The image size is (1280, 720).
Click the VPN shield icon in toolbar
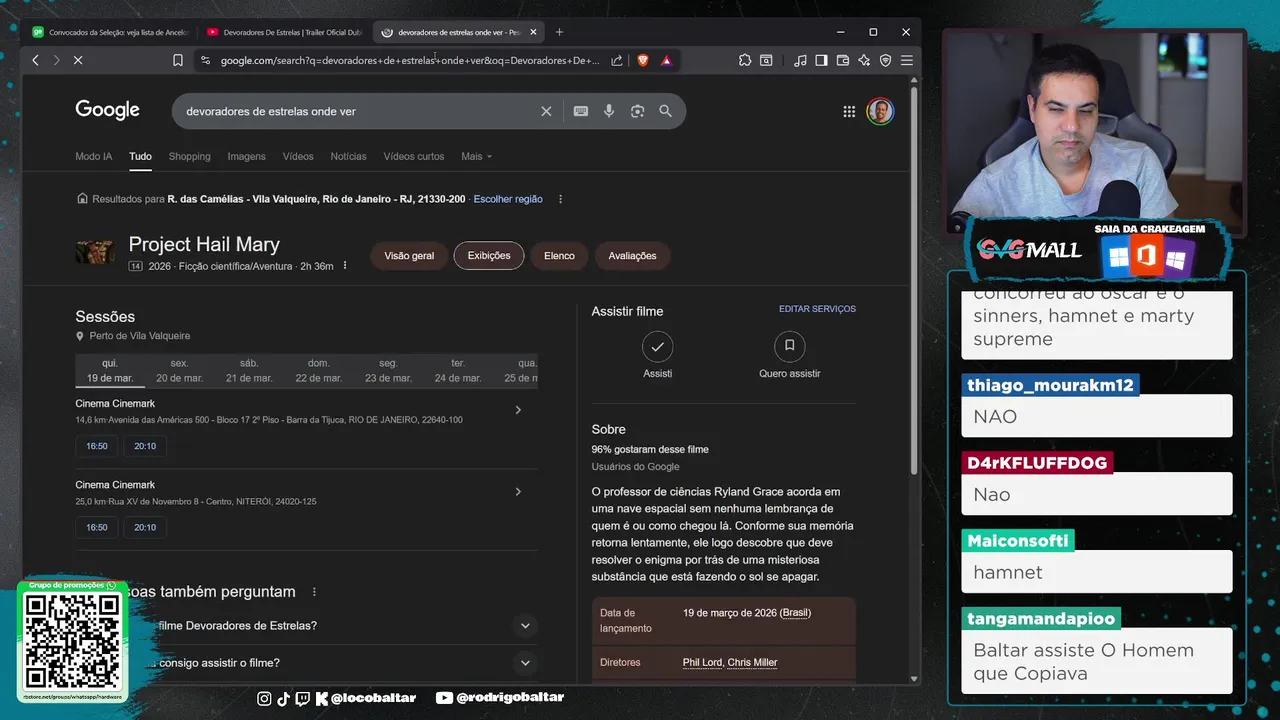[x=885, y=61]
